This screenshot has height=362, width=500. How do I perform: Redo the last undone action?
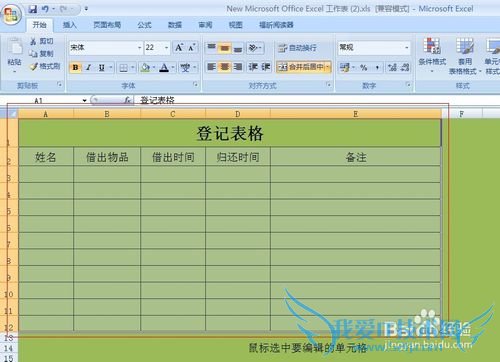click(x=64, y=9)
